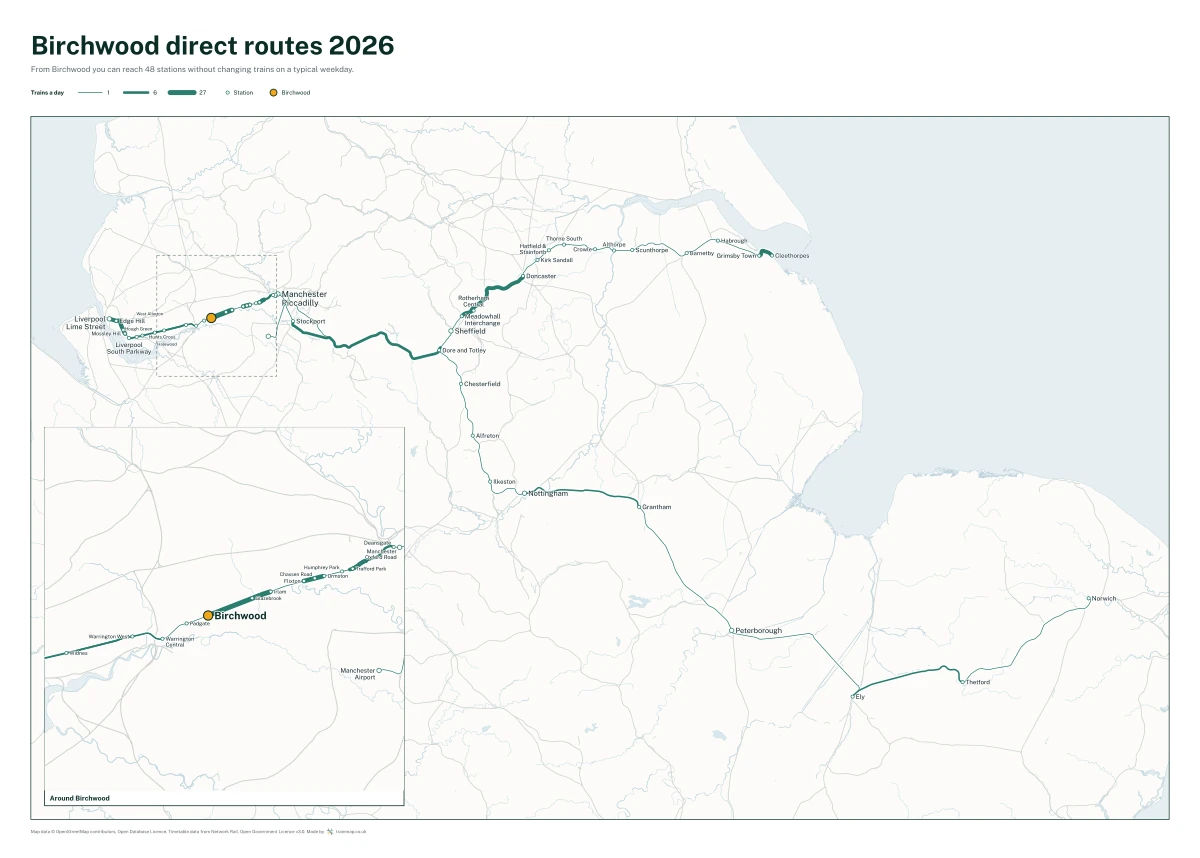Click the subtitle about reaching 48 stations
Screen dimensions: 1200x858
[x=192, y=70]
